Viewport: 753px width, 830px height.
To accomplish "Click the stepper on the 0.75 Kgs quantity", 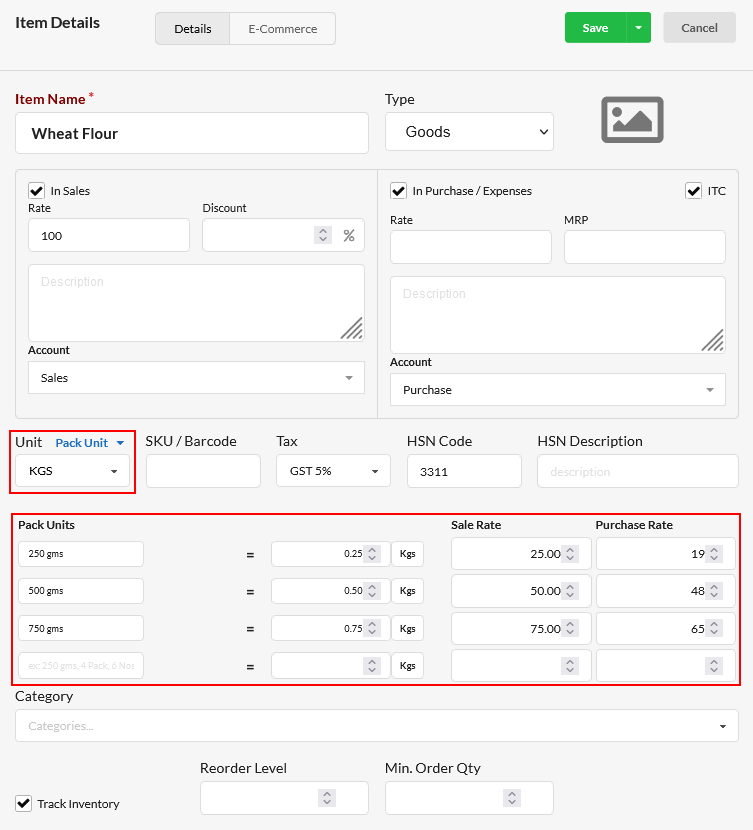I will (372, 628).
